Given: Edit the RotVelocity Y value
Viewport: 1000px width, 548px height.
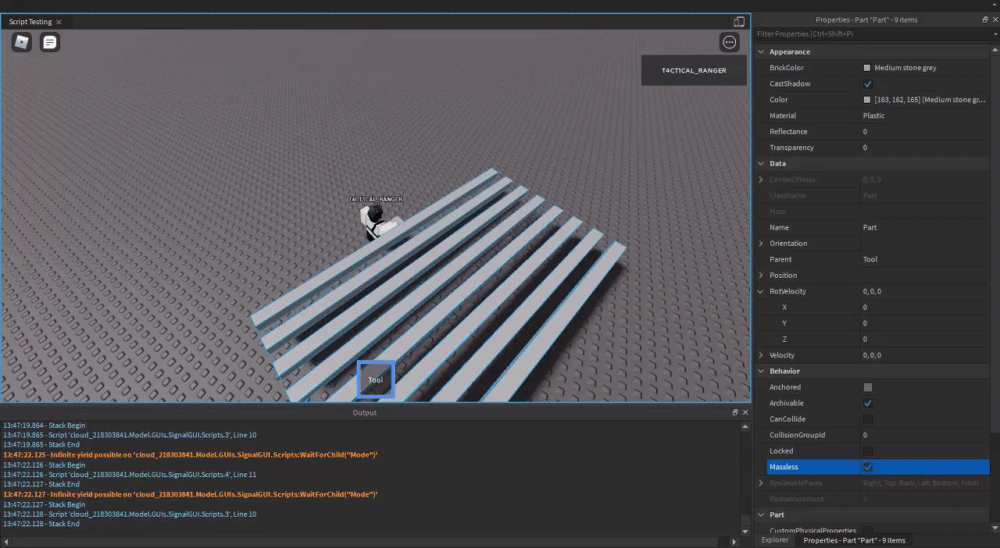Looking at the screenshot, I should click(925, 323).
